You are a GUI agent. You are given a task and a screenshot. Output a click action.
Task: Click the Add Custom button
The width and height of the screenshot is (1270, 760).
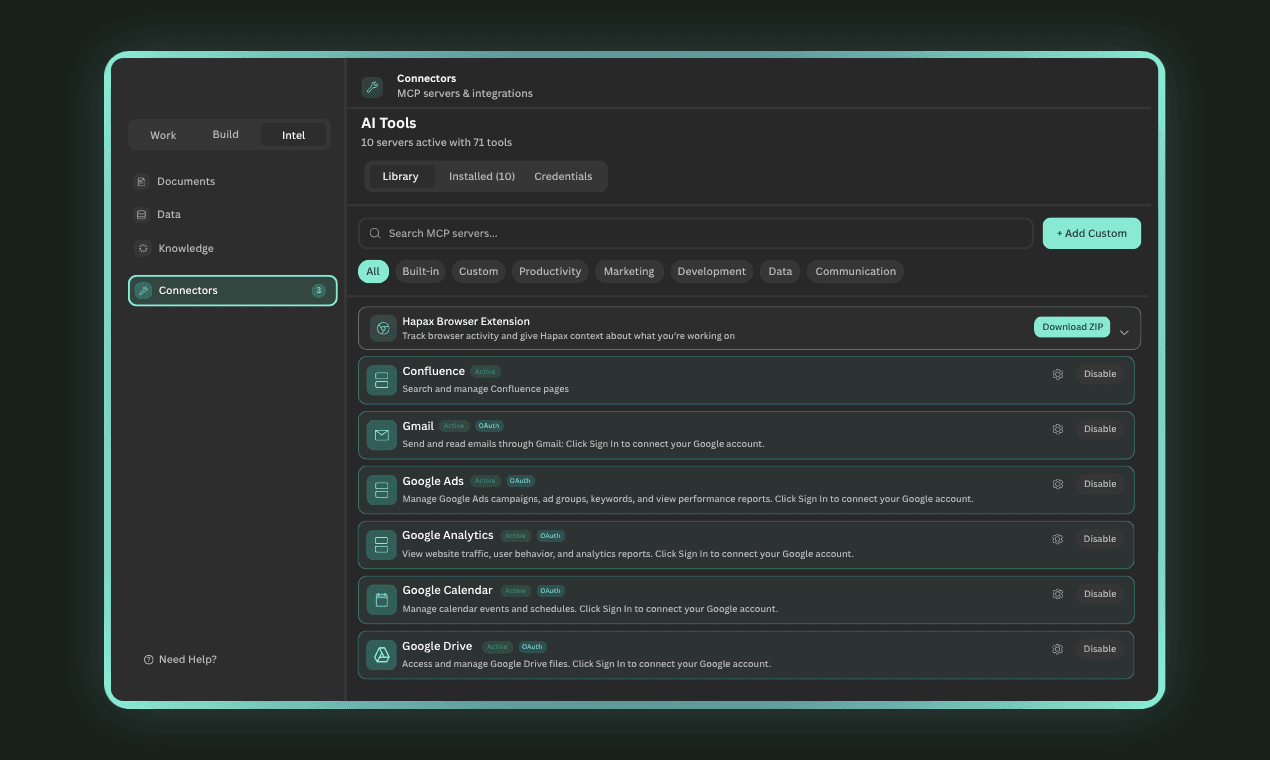pyautogui.click(x=1091, y=233)
